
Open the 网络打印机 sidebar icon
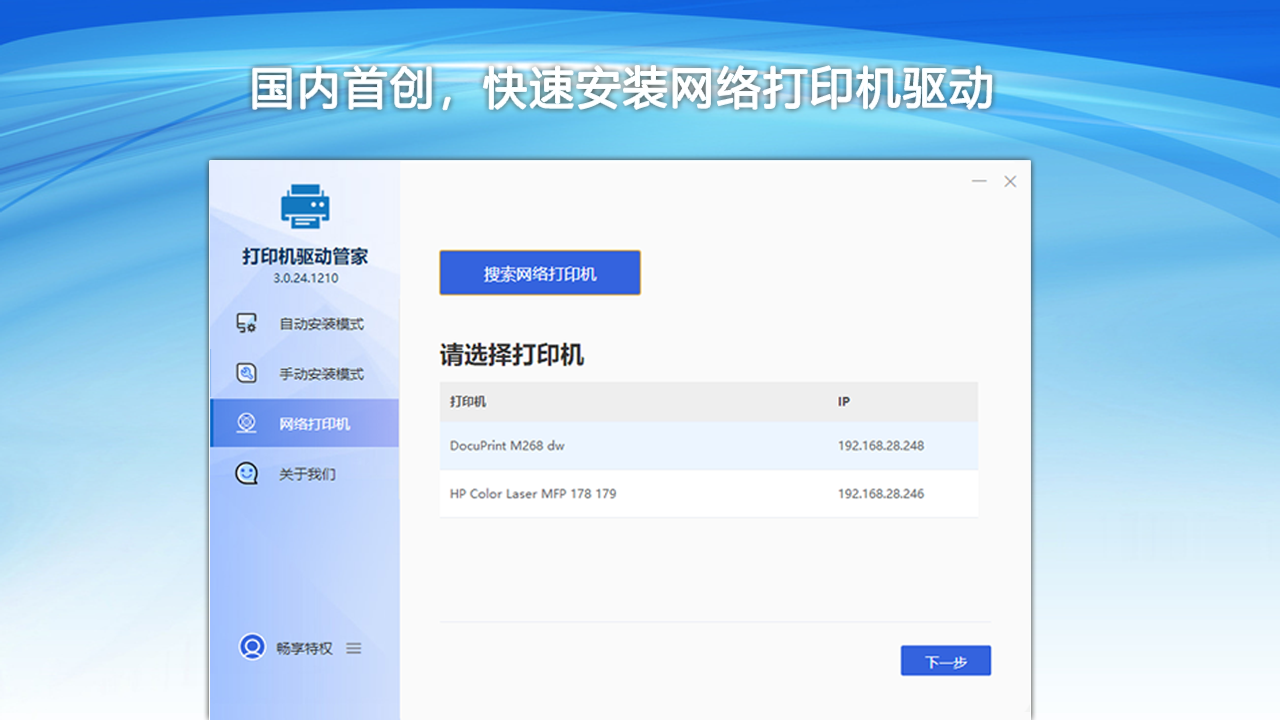246,422
